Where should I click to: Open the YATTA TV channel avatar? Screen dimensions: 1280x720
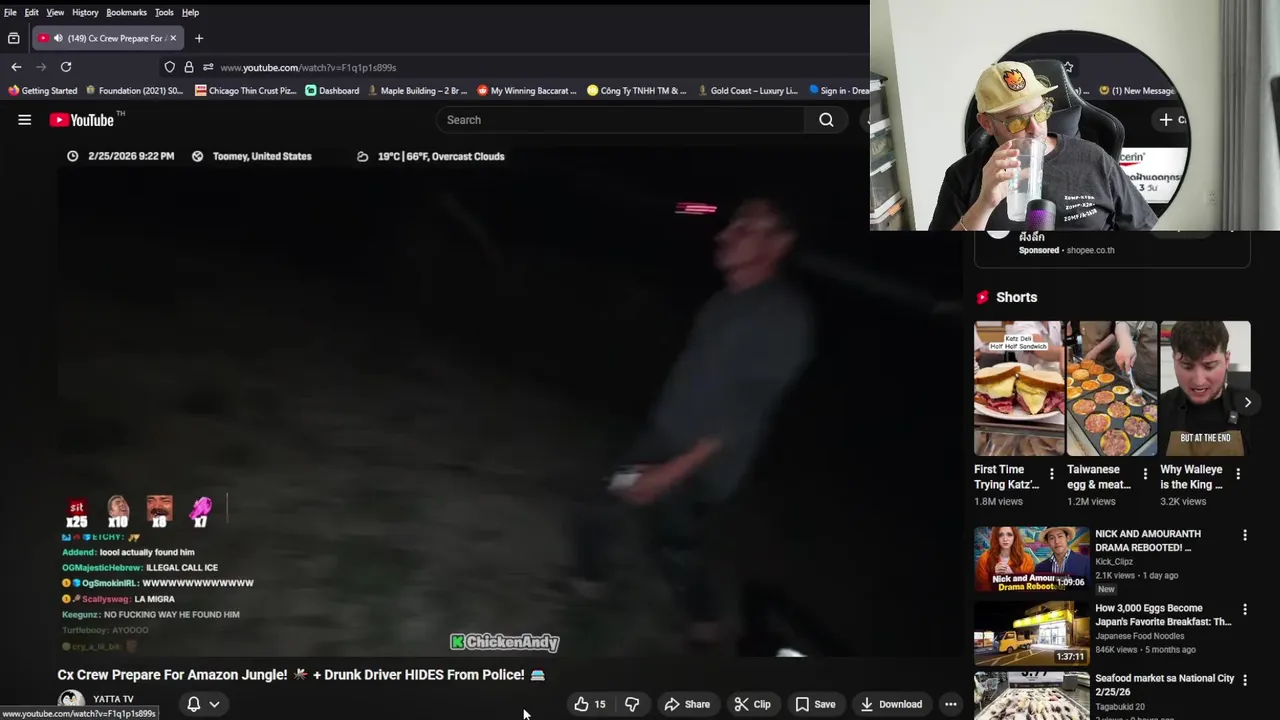(70, 702)
